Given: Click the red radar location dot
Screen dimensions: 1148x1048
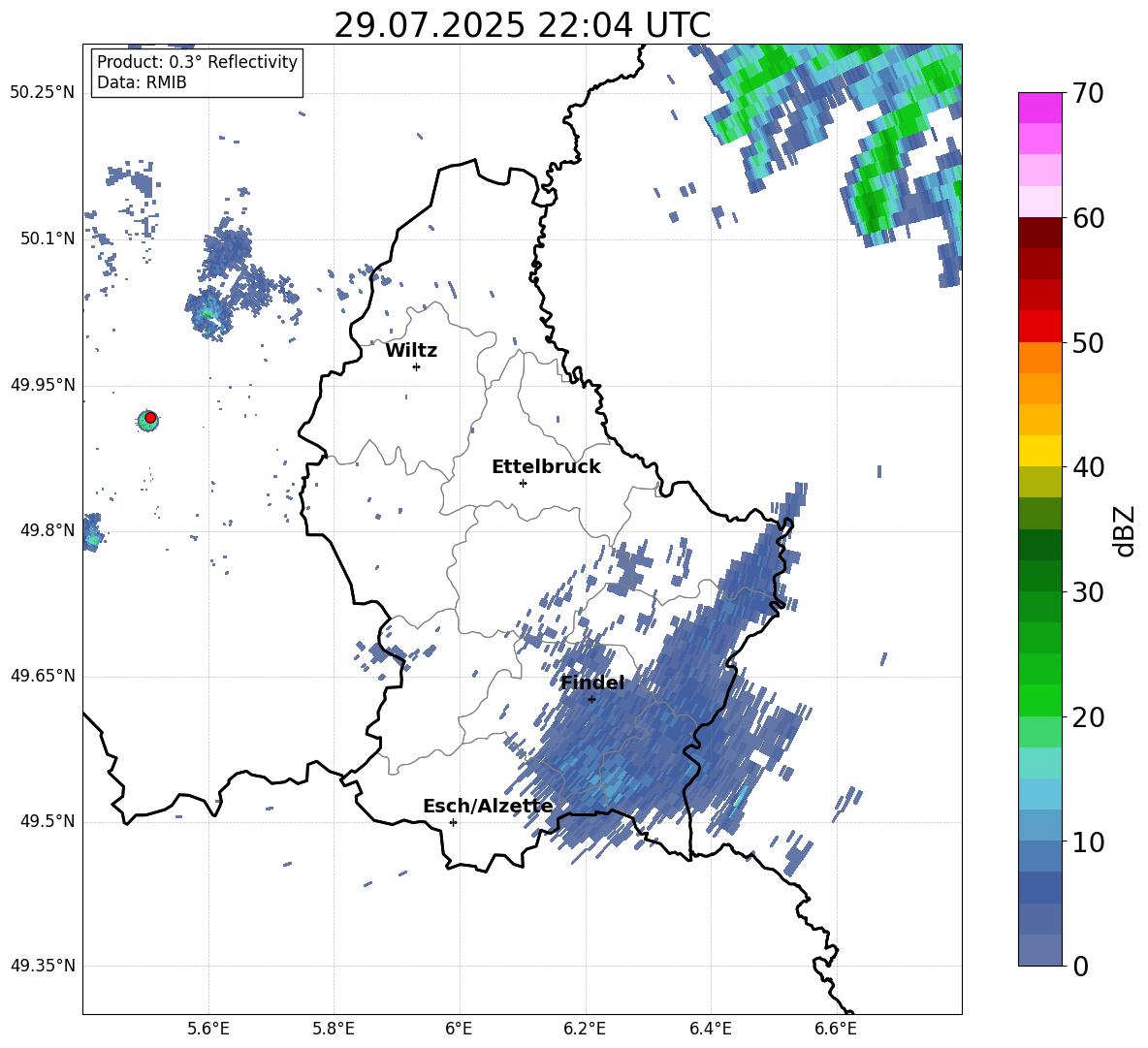Looking at the screenshot, I should pyautogui.click(x=150, y=418).
